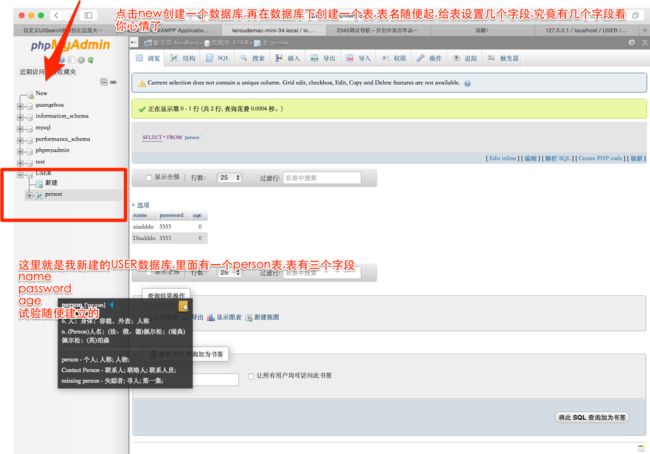Open 浏览 browse tab
Screen dimensions: 650x454
tap(148, 58)
